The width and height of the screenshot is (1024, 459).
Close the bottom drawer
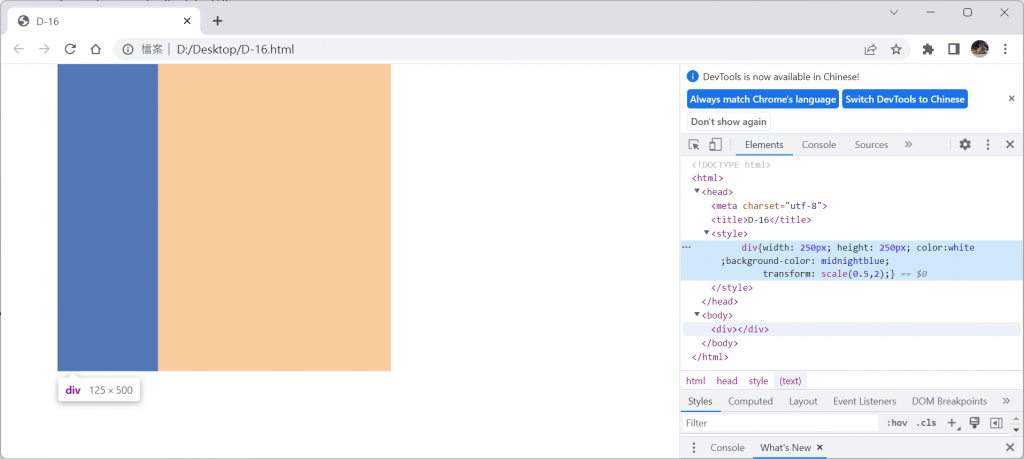coord(1010,448)
